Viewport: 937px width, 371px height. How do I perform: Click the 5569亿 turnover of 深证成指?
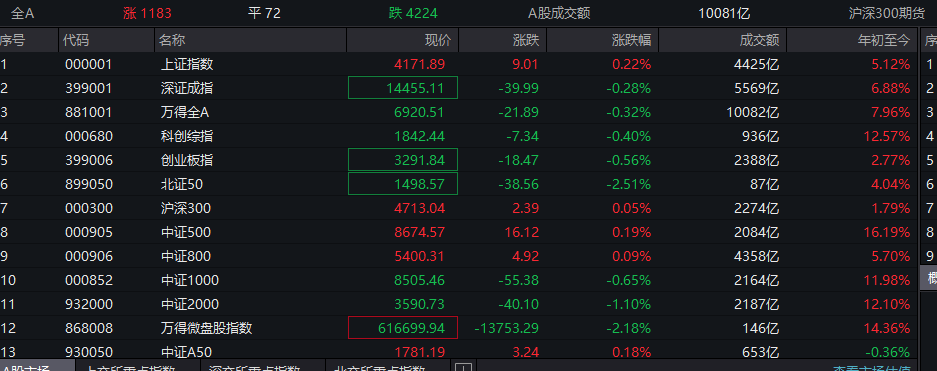pyautogui.click(x=757, y=88)
